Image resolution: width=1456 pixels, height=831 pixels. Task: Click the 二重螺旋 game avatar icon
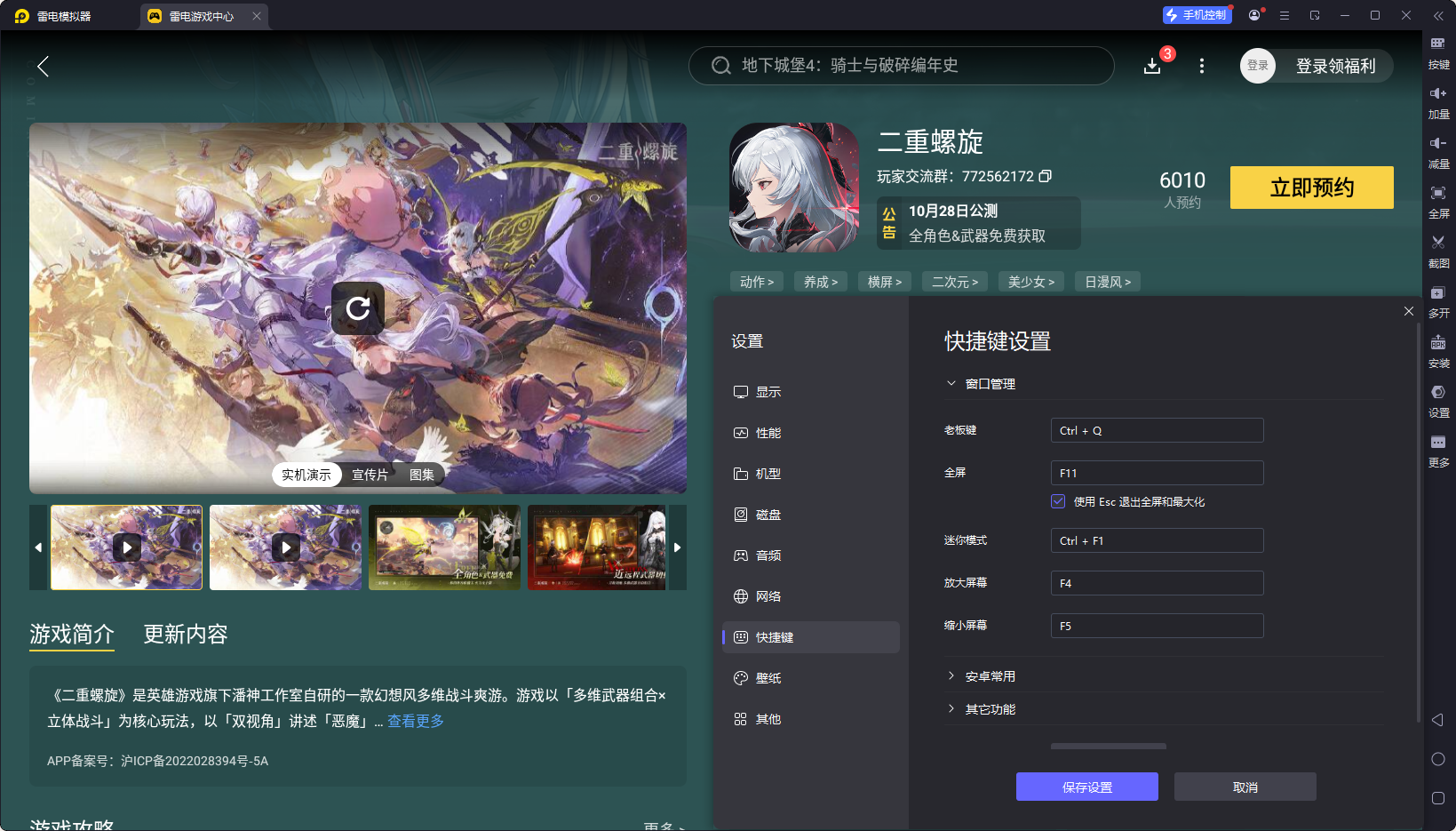point(794,188)
